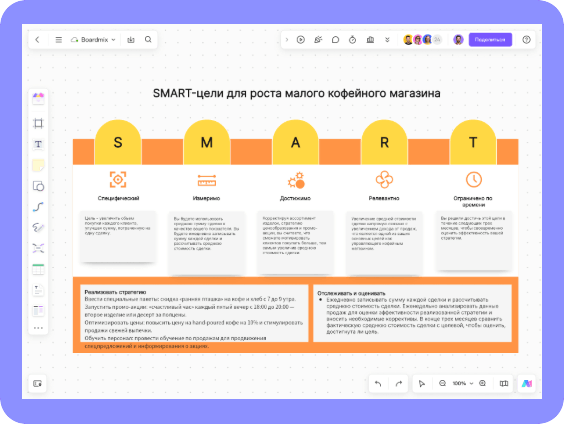Select the Shapes tool
The height and width of the screenshot is (424, 564).
[x=38, y=186]
